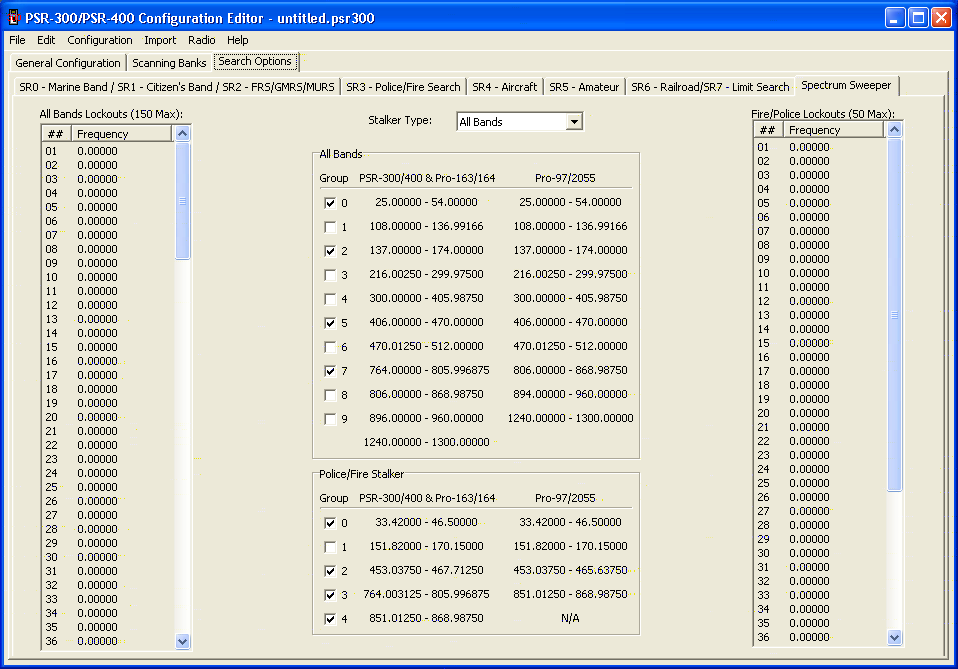Open the Import menu
The width and height of the screenshot is (958, 669).
click(x=160, y=40)
